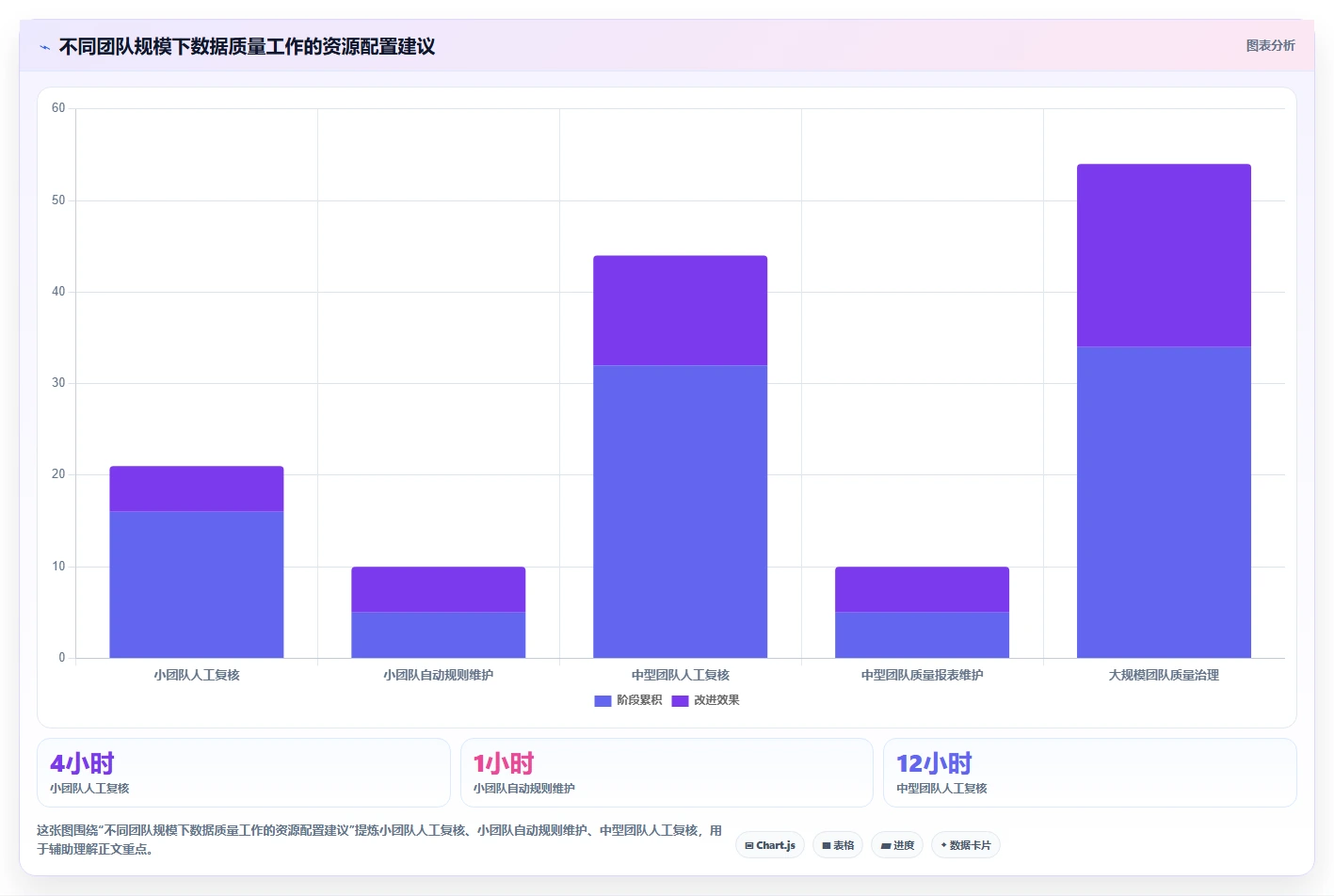Viewport: 1334px width, 896px height.
Task: Click the y-axis value 0
Action: (x=62, y=658)
